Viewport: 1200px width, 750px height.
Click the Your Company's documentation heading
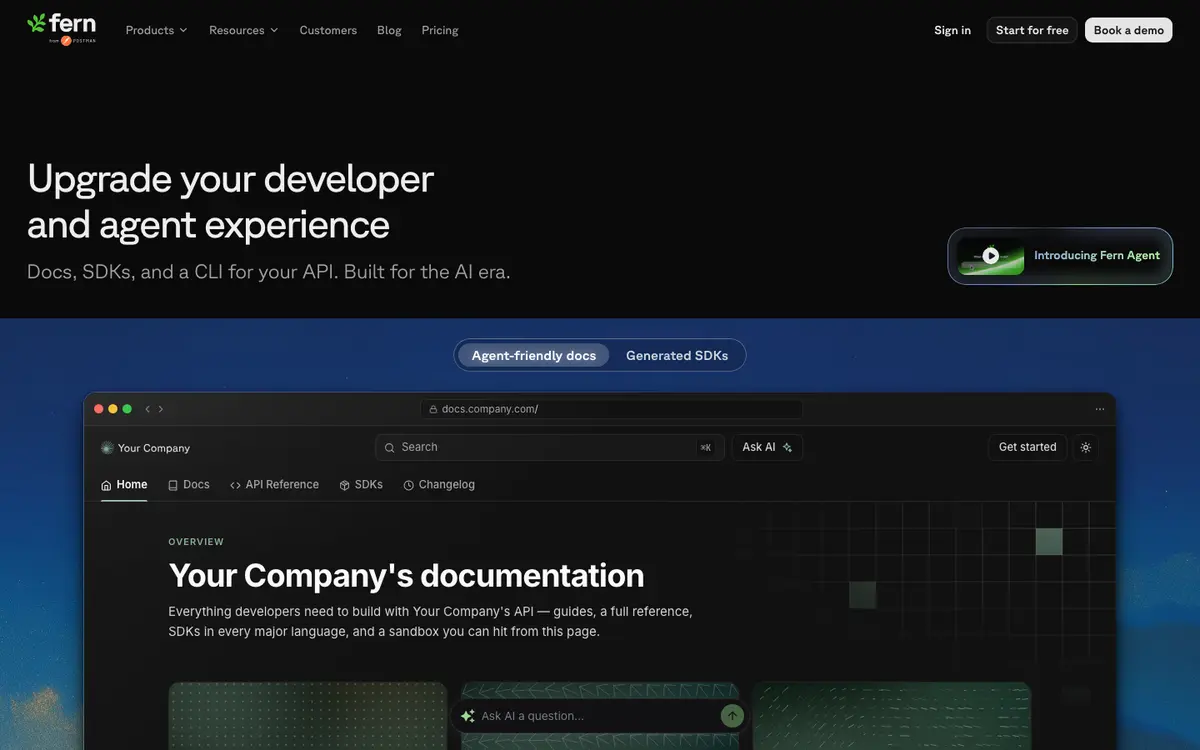tap(406, 576)
